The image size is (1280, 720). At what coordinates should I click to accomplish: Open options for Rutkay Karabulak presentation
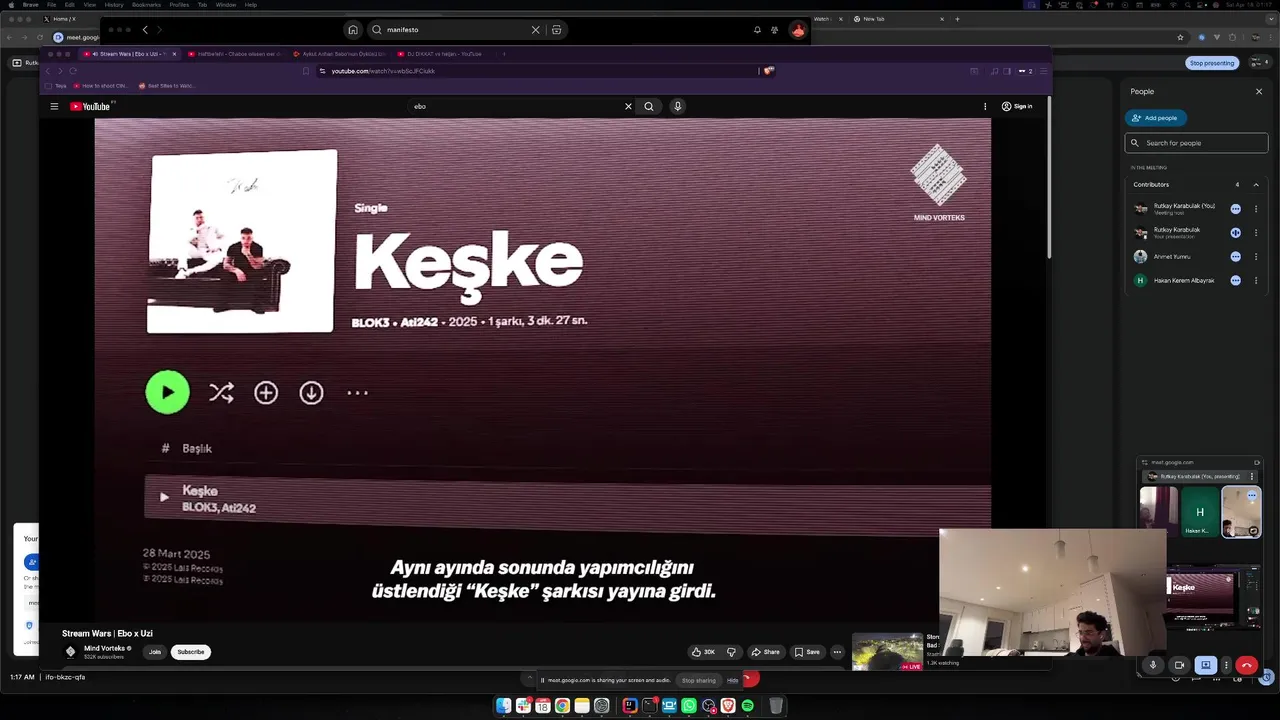tap(1256, 233)
